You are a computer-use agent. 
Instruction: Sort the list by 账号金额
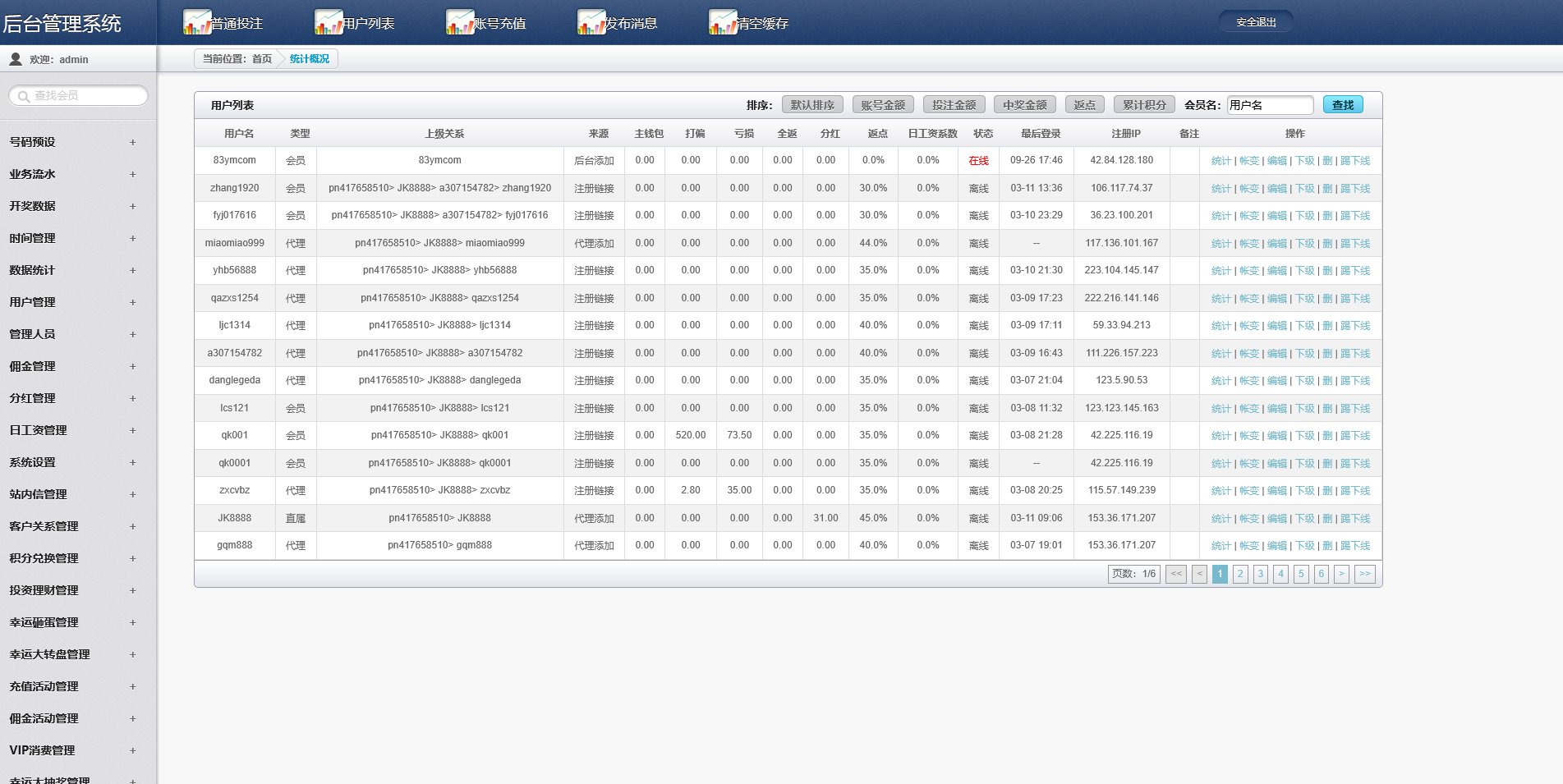click(883, 105)
